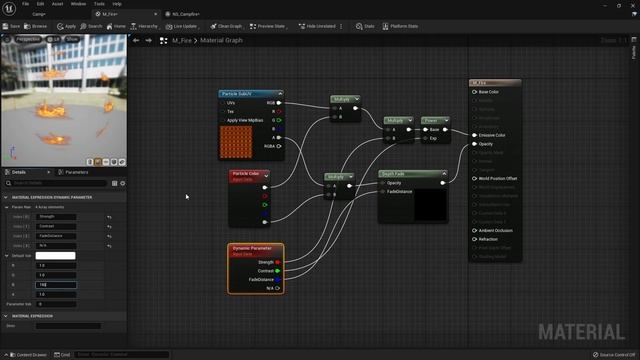Click the Desc field under Material Expression
Viewport: 640px width, 360px height.
[x=68, y=326]
